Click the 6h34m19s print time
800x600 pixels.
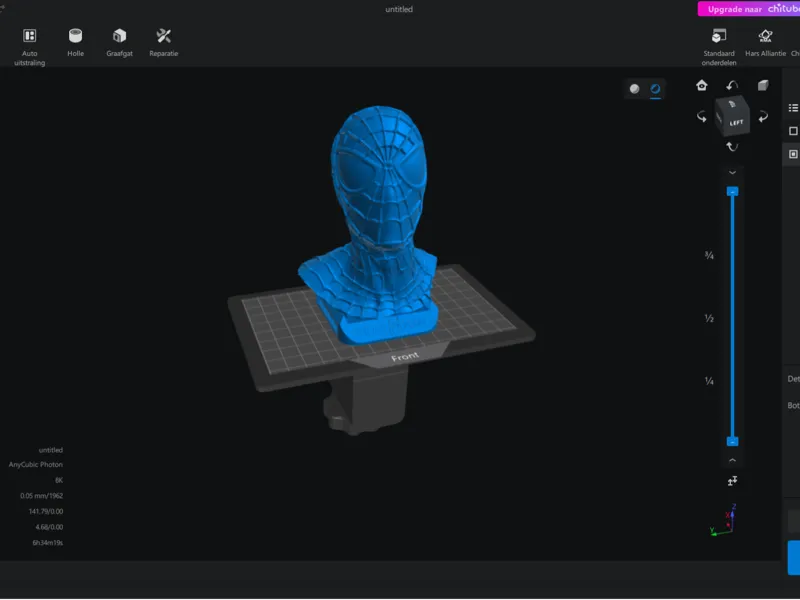click(47, 543)
